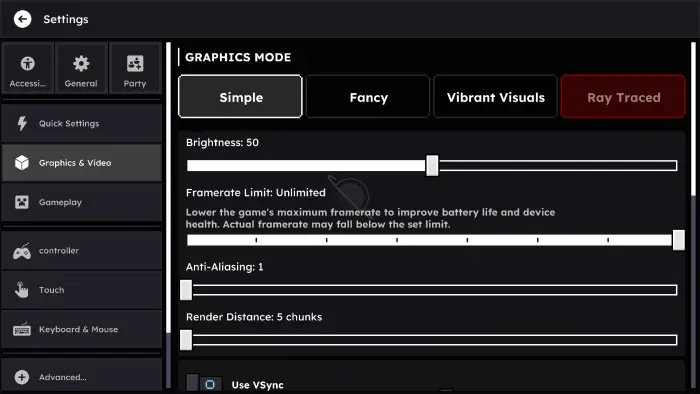Click the main panel vertical scrollbar

(x=693, y=119)
